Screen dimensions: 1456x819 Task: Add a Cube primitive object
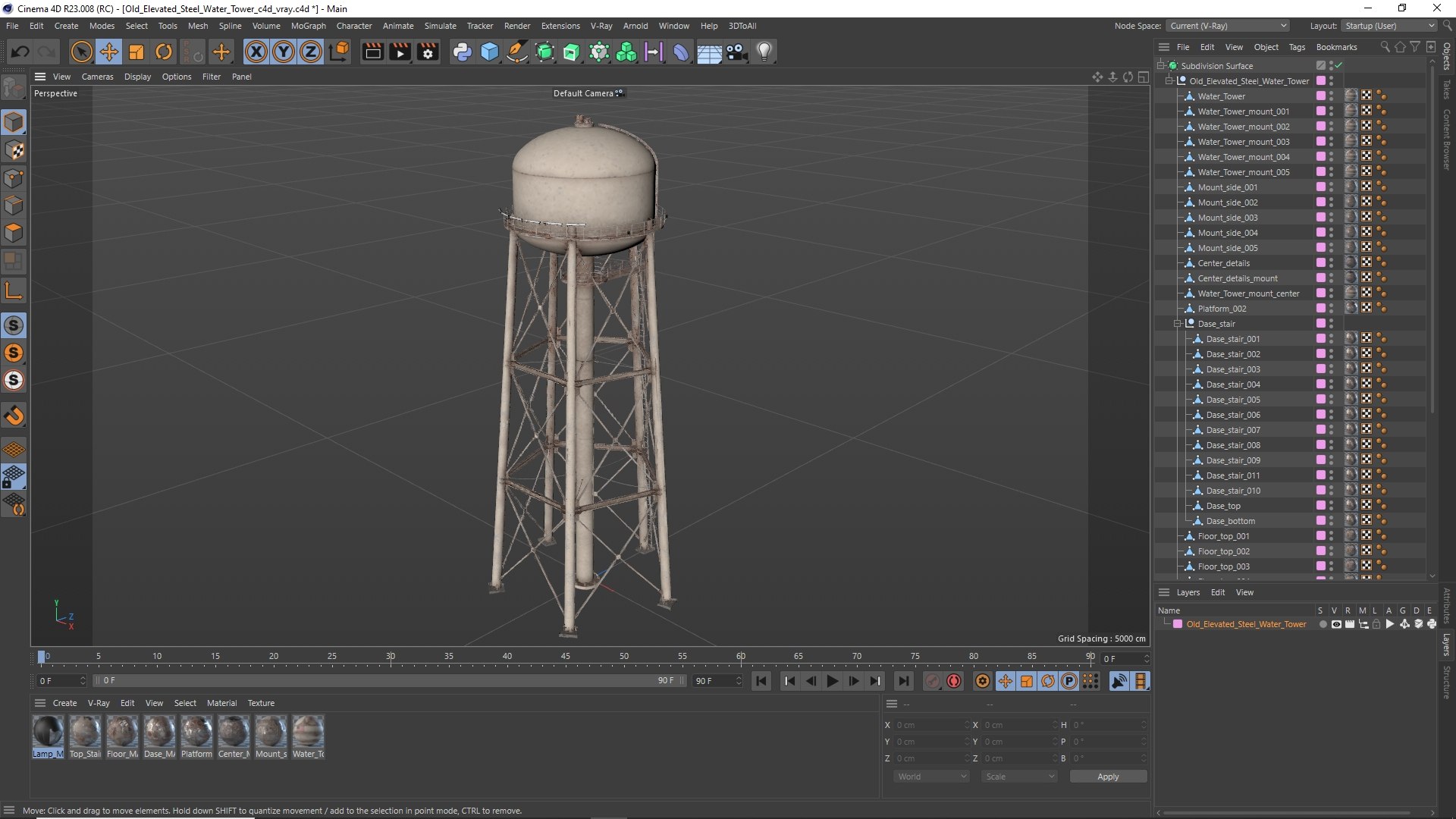tap(490, 52)
